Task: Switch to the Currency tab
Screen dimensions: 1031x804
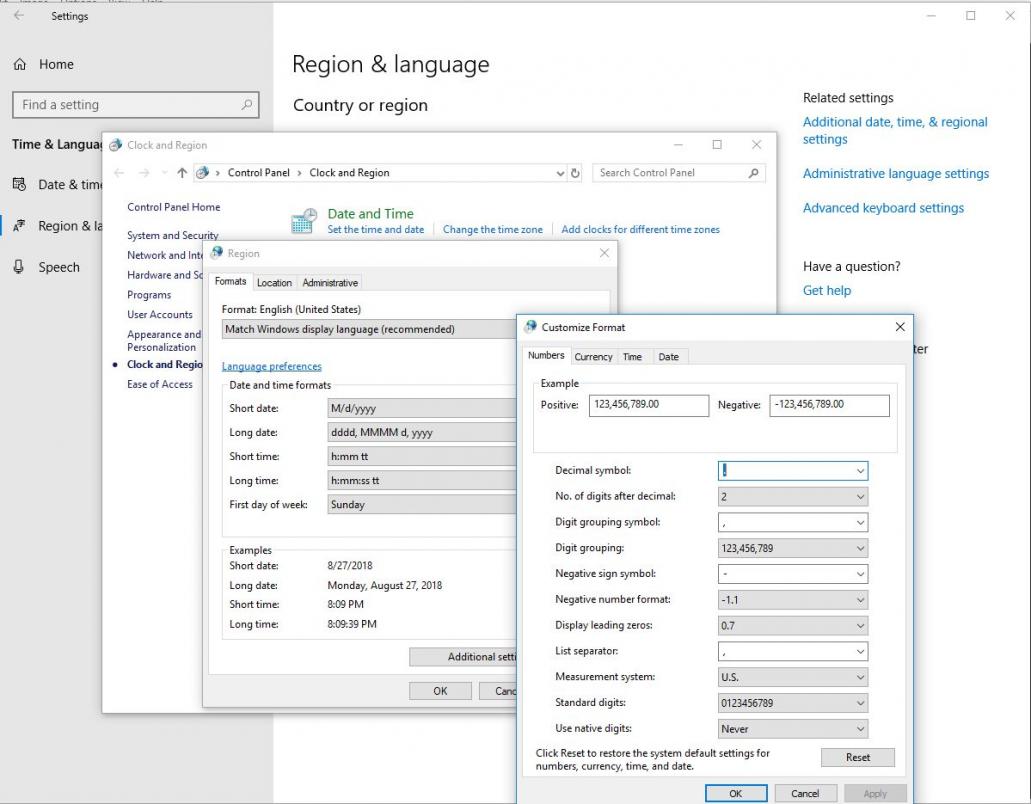Action: click(x=593, y=357)
